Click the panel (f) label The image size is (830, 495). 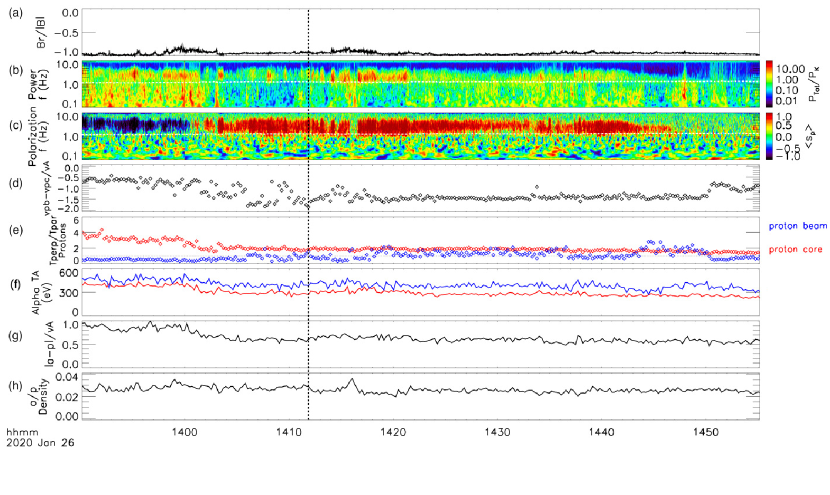(14, 283)
